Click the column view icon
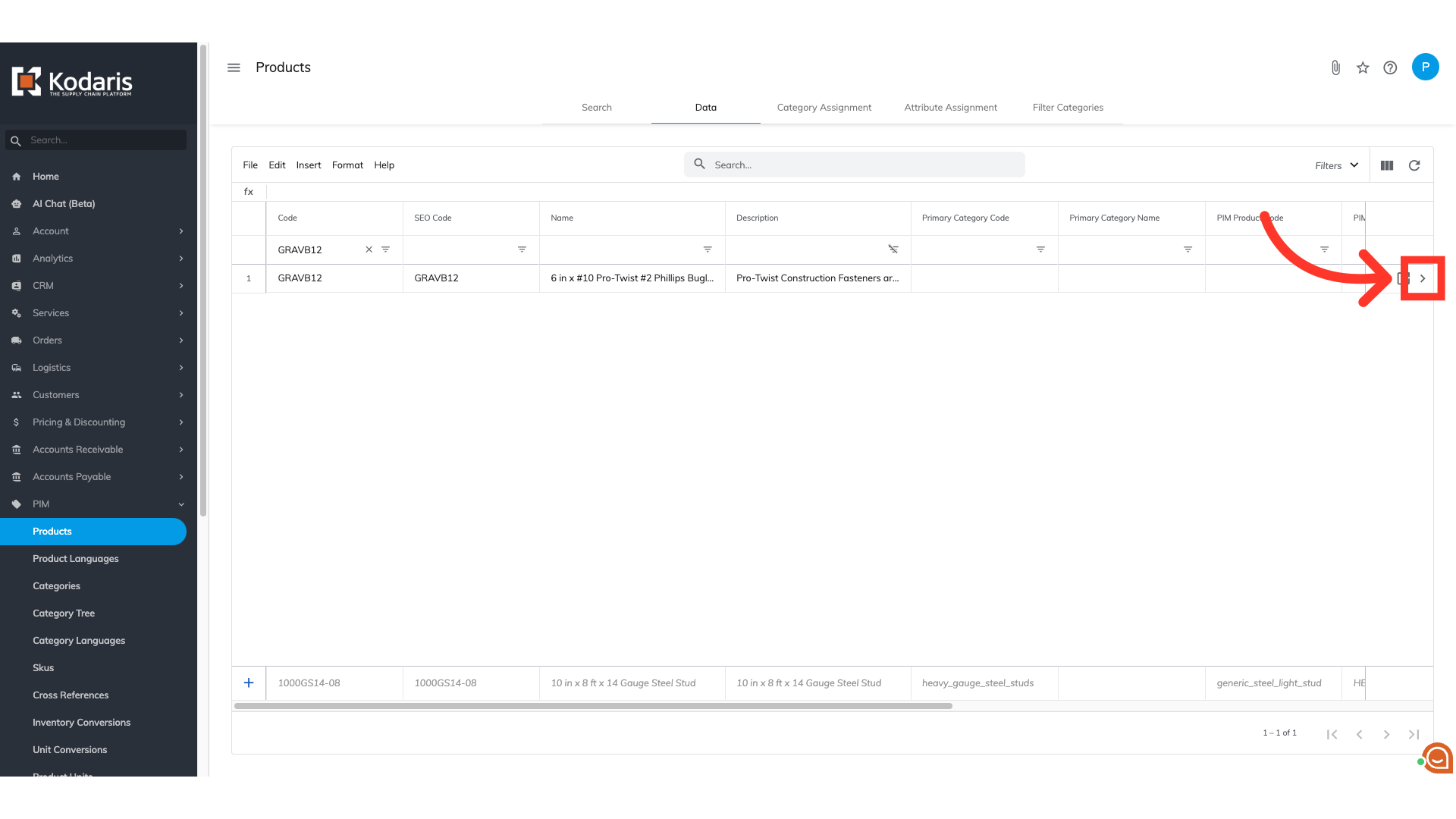This screenshot has height=819, width=1456. click(x=1387, y=165)
